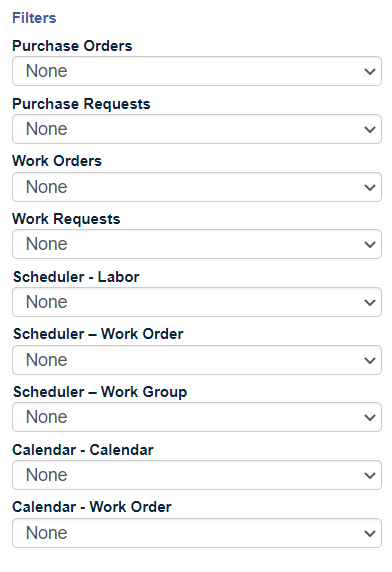This screenshot has width=392, height=572.
Task: Open the Purchase Requests filter dropdown
Action: click(197, 129)
